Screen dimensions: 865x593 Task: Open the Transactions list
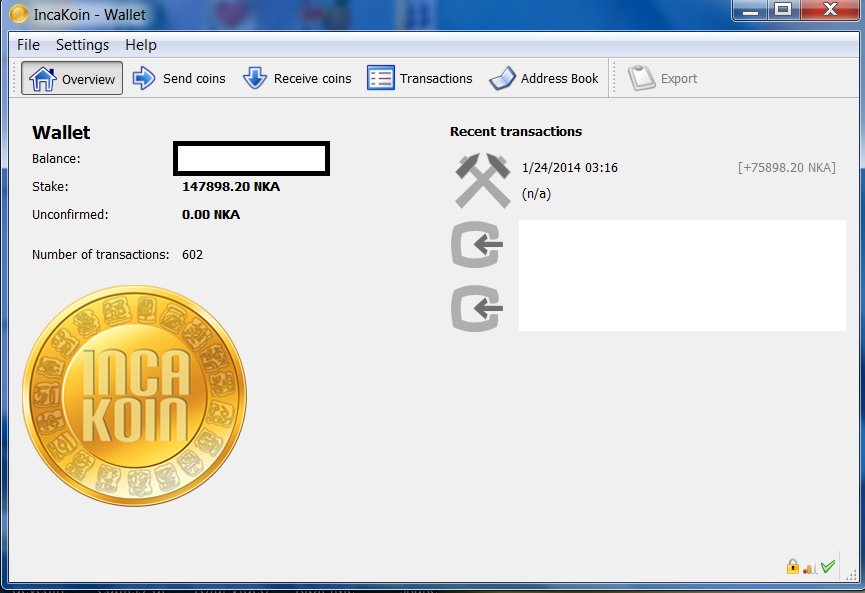(x=420, y=78)
